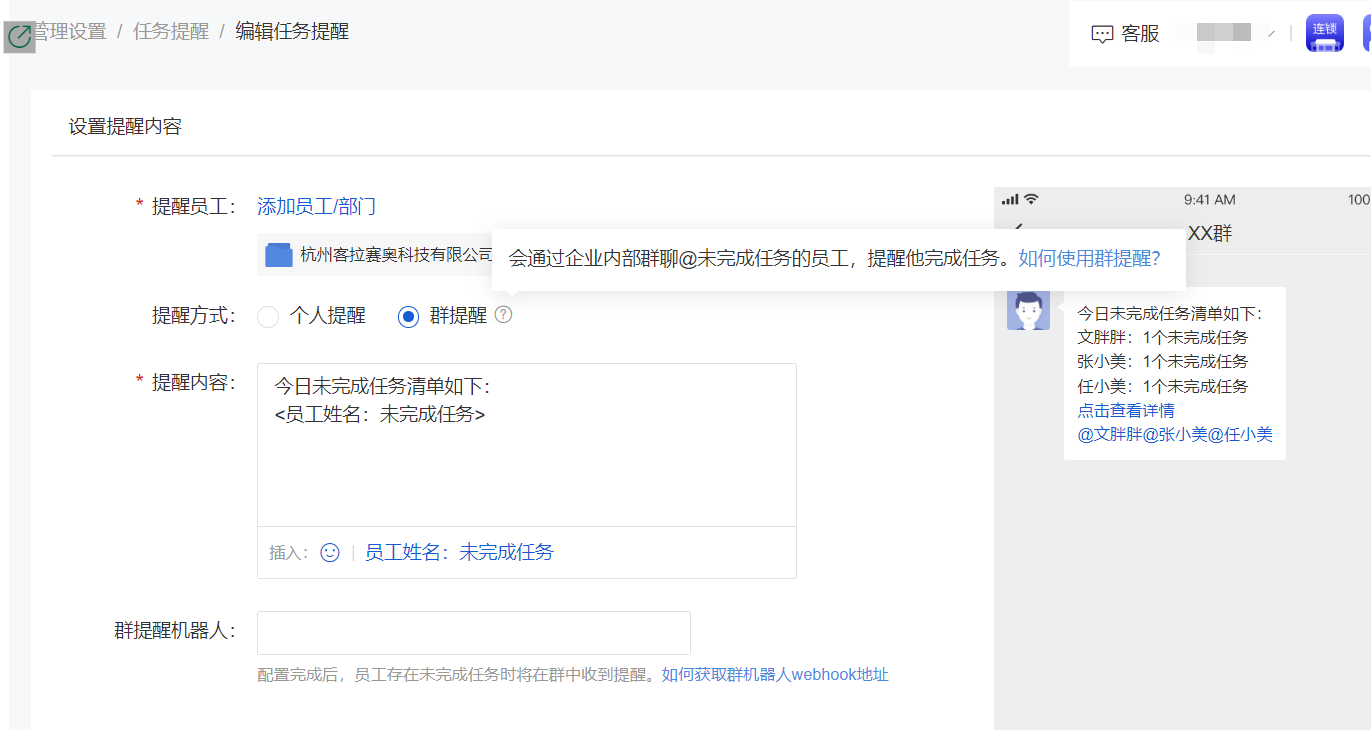Open 如何获取群机器人webhook地址 link
Screen dimensions: 1371x730
pyautogui.click(x=774, y=674)
